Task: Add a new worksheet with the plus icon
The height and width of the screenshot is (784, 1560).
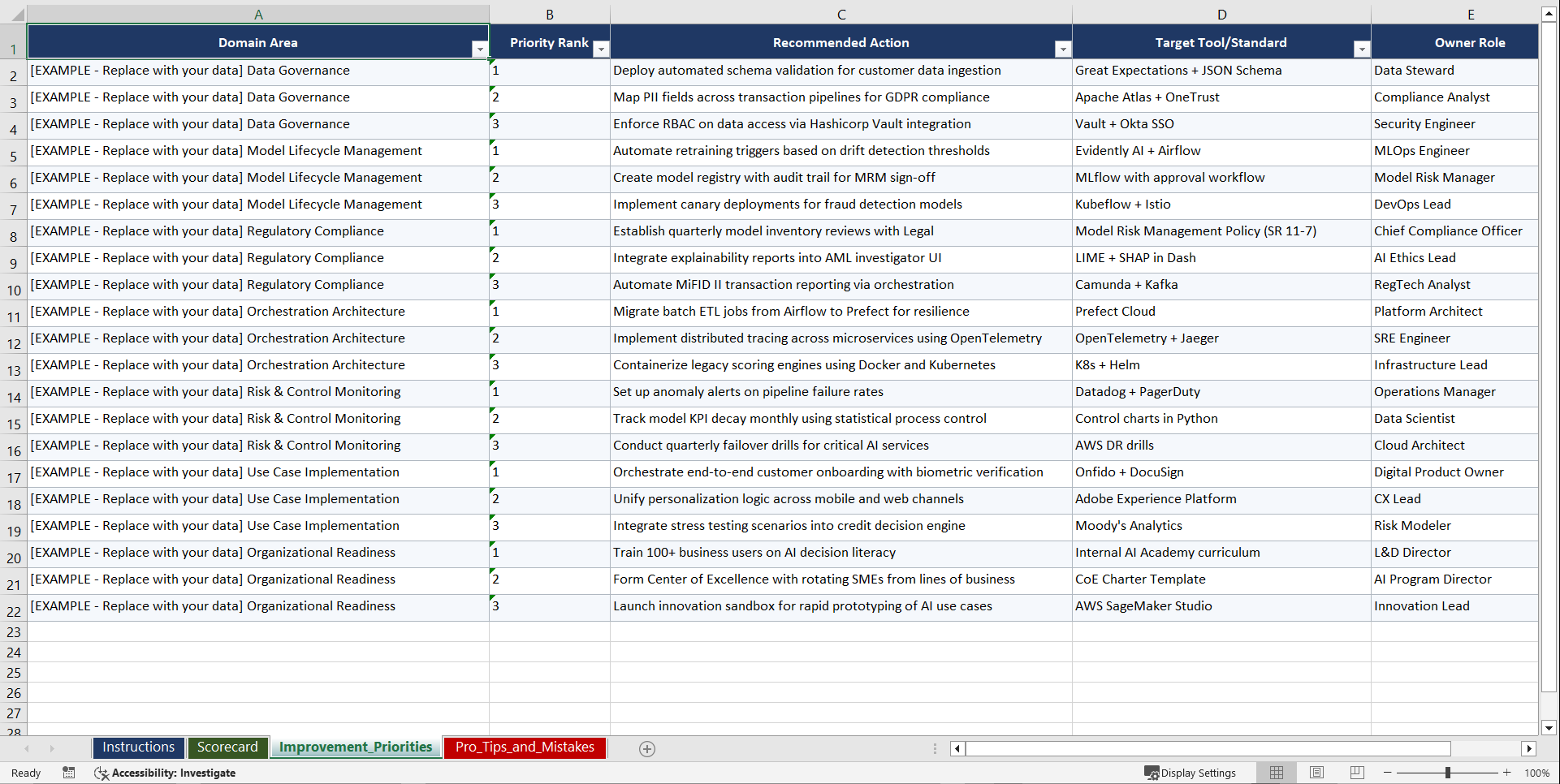Action: (647, 748)
